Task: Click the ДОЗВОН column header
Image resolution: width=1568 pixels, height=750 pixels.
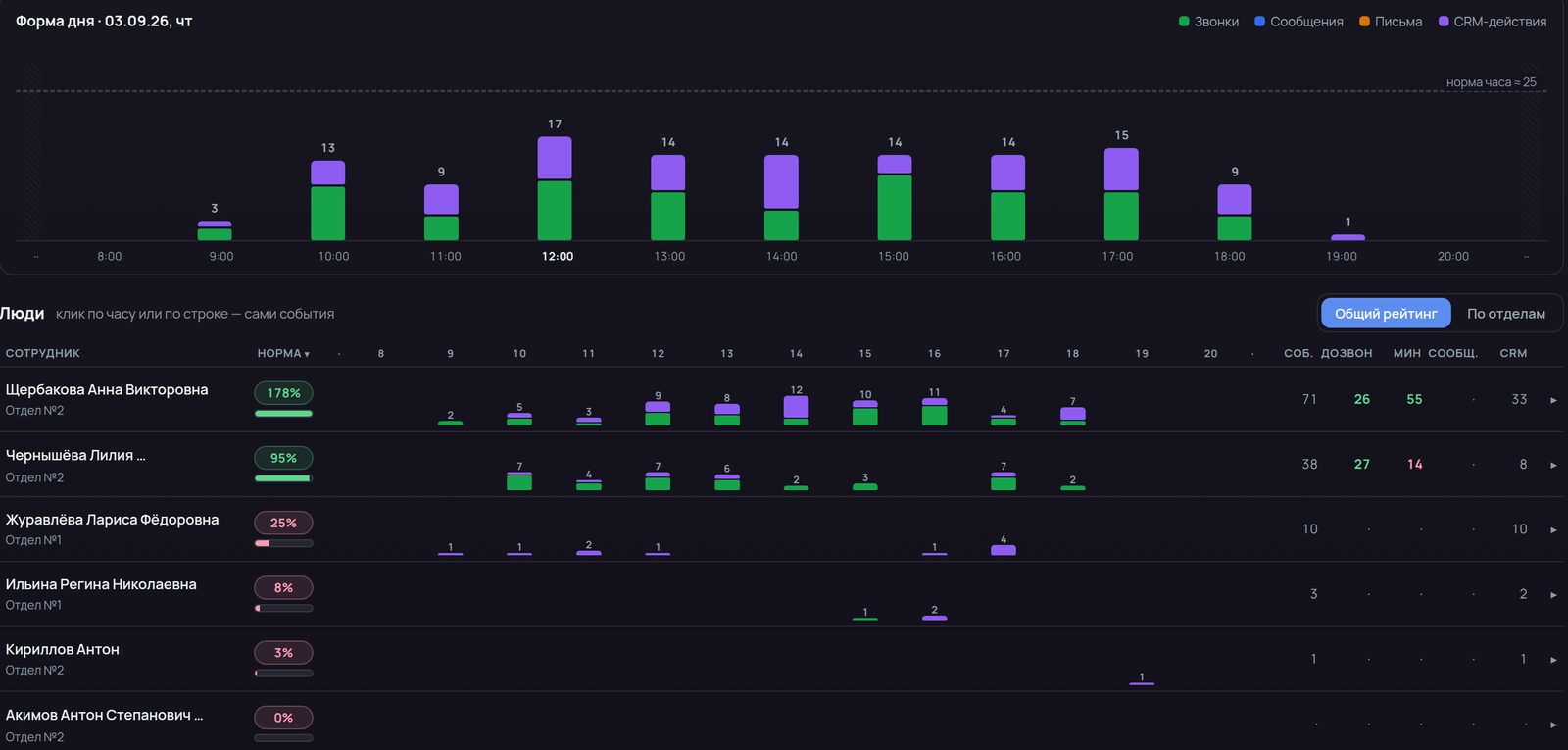Action: coord(1347,353)
